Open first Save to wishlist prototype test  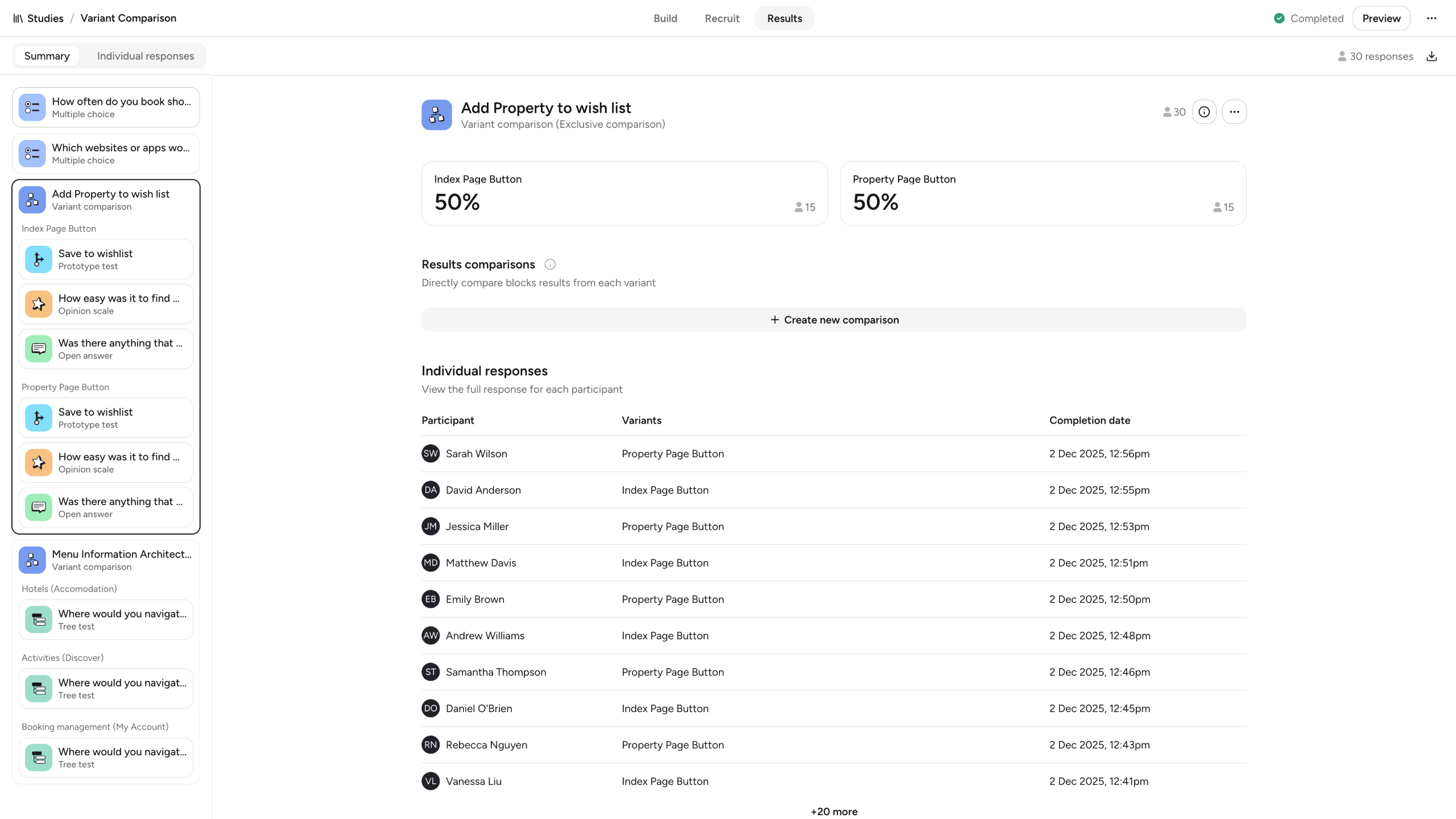point(106,259)
